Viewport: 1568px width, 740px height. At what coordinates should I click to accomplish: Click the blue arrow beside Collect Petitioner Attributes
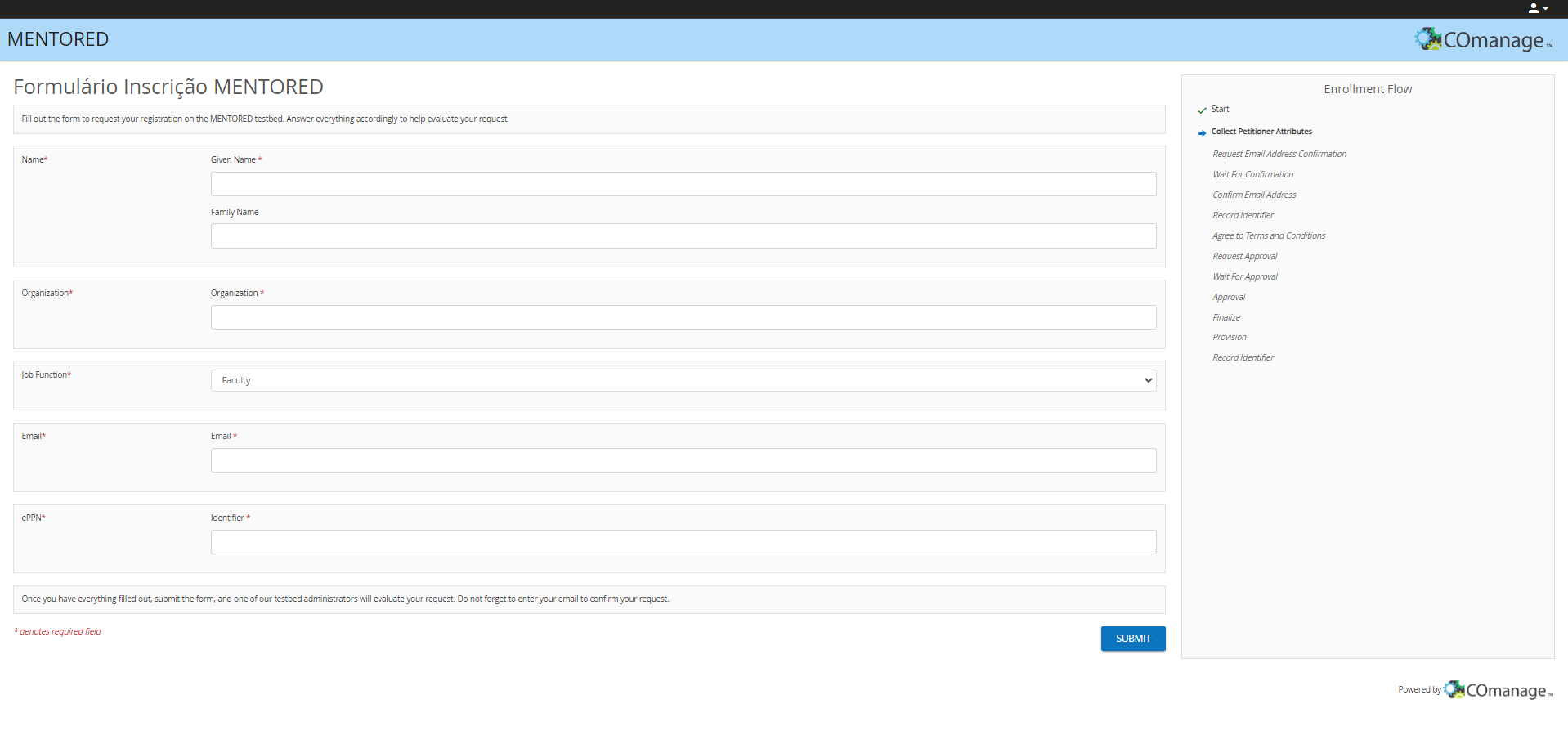1202,132
